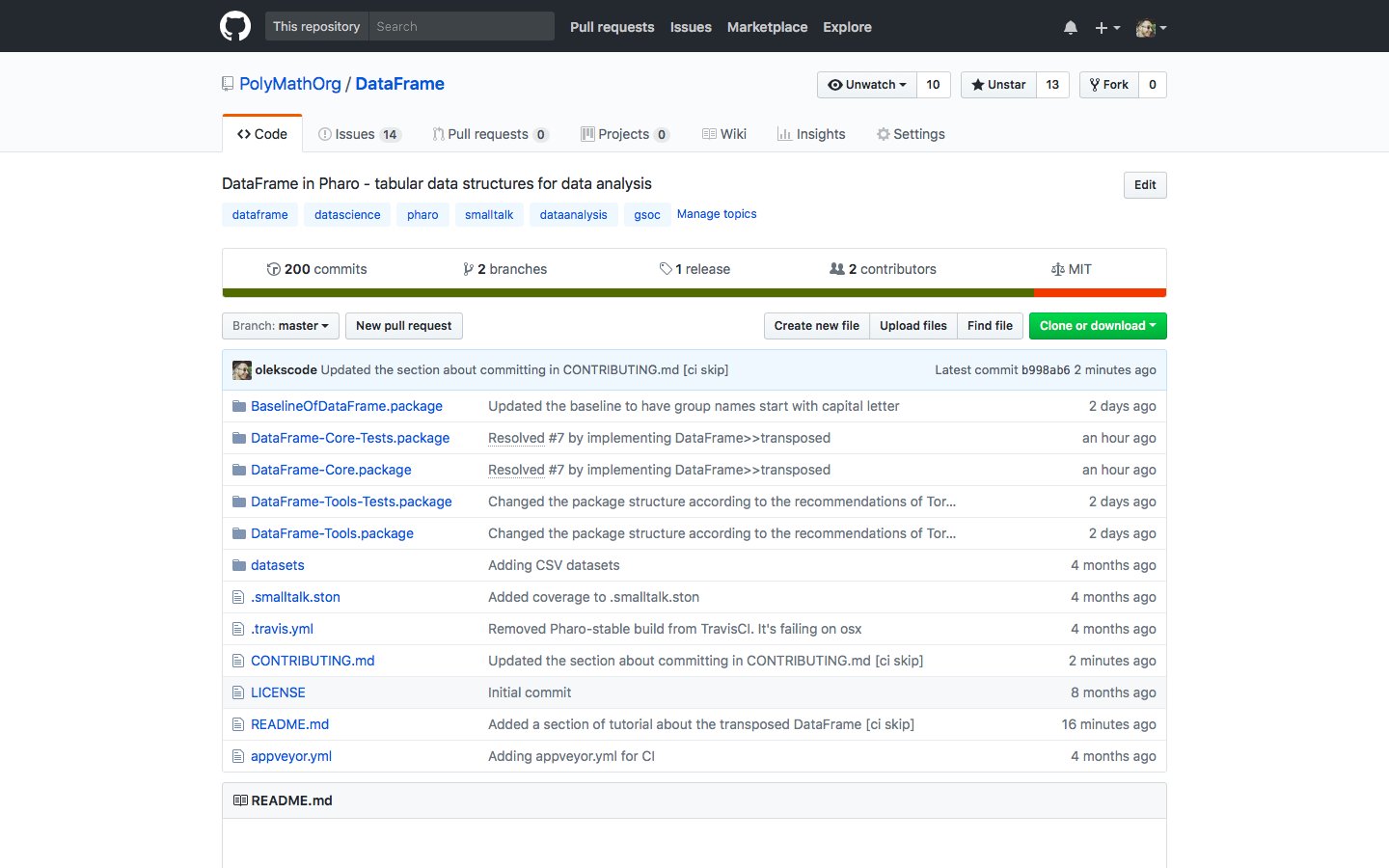Image resolution: width=1389 pixels, height=868 pixels.
Task: Click the file icon beside LICENSE
Action: (238, 692)
